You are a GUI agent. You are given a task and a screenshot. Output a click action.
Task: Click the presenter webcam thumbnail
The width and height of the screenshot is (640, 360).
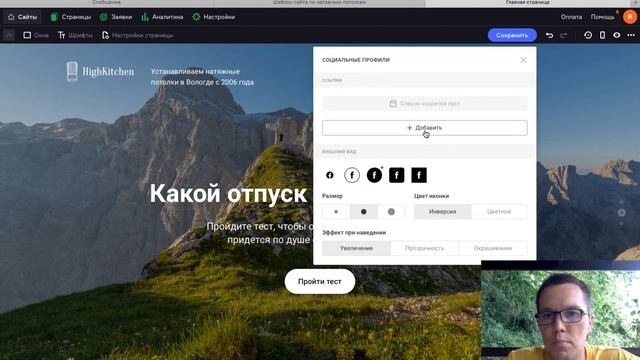pos(560,310)
